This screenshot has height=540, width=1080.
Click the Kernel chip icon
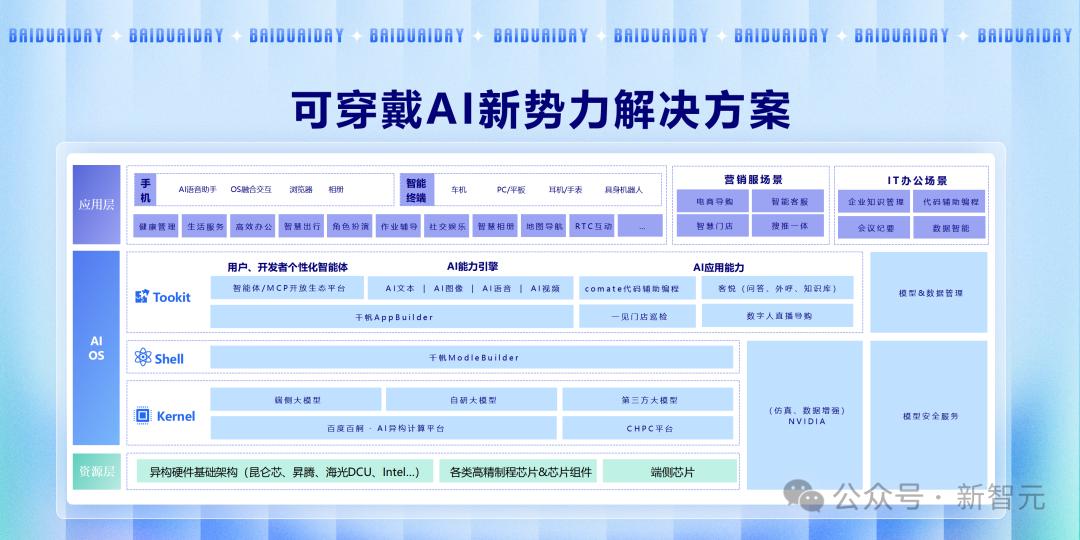pyautogui.click(x=142, y=416)
